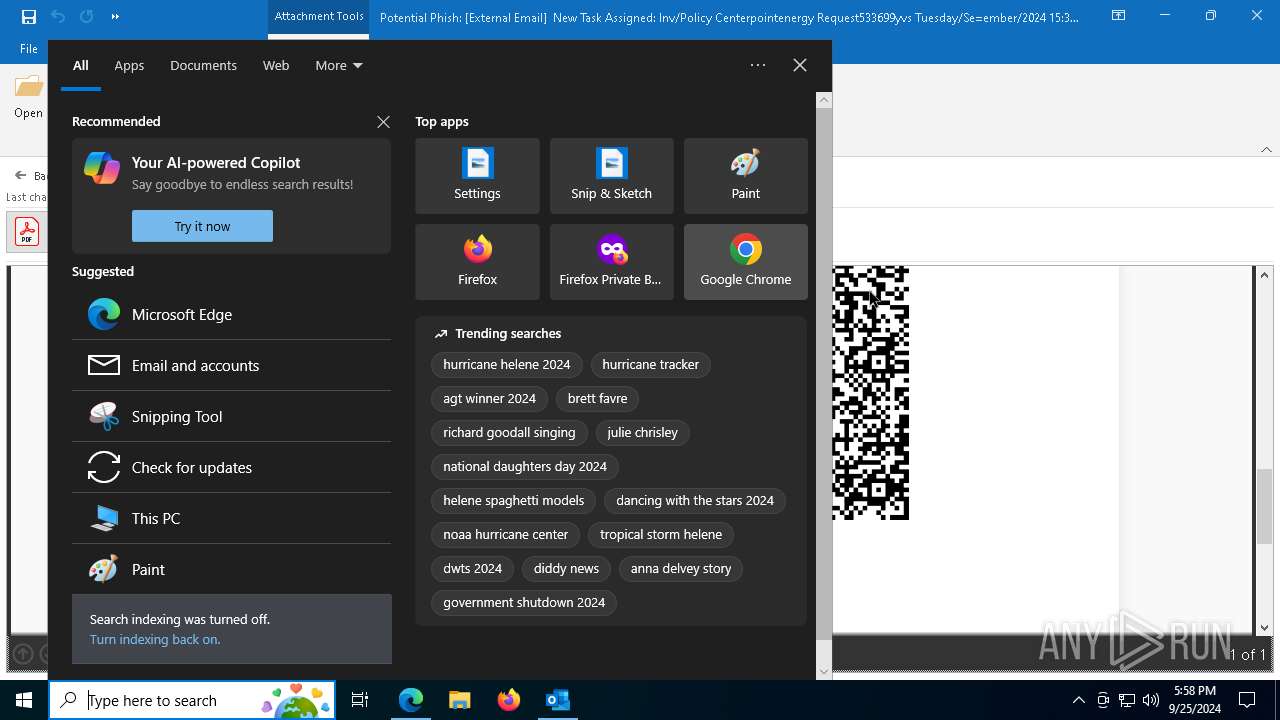1280x720 pixels.
Task: Open Firefox from taskbar
Action: (x=508, y=700)
